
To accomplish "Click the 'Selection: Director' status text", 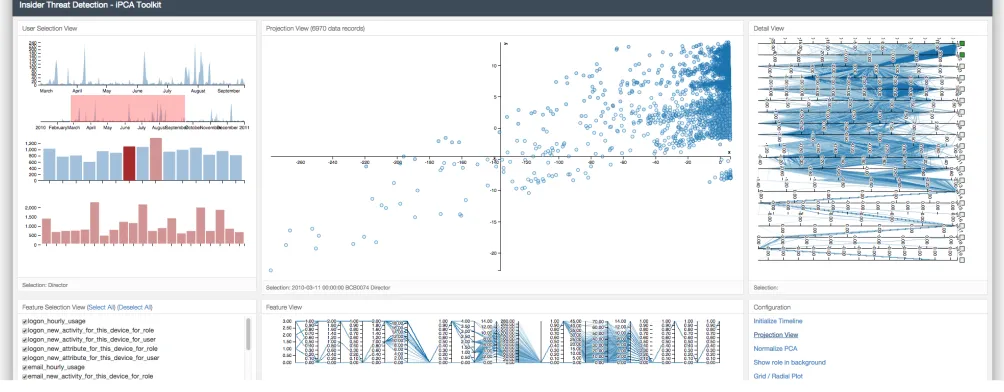I will 45,284.
